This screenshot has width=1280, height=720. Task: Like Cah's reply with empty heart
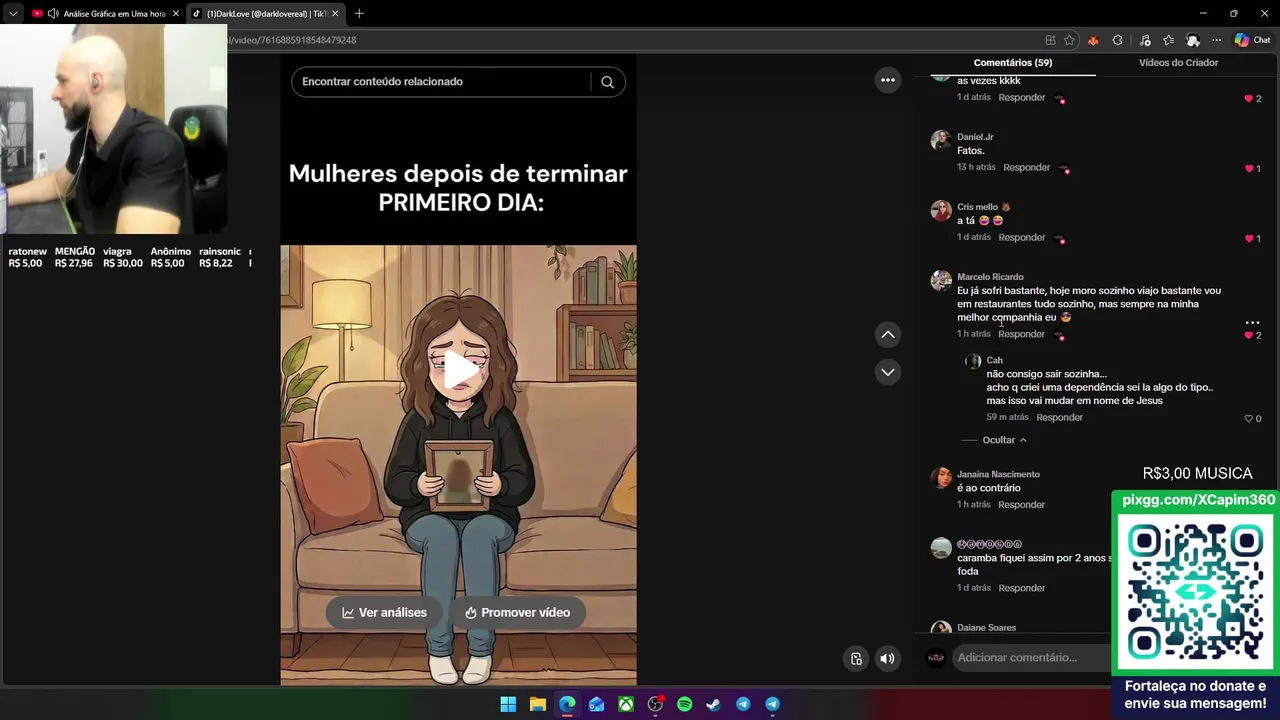1249,419
